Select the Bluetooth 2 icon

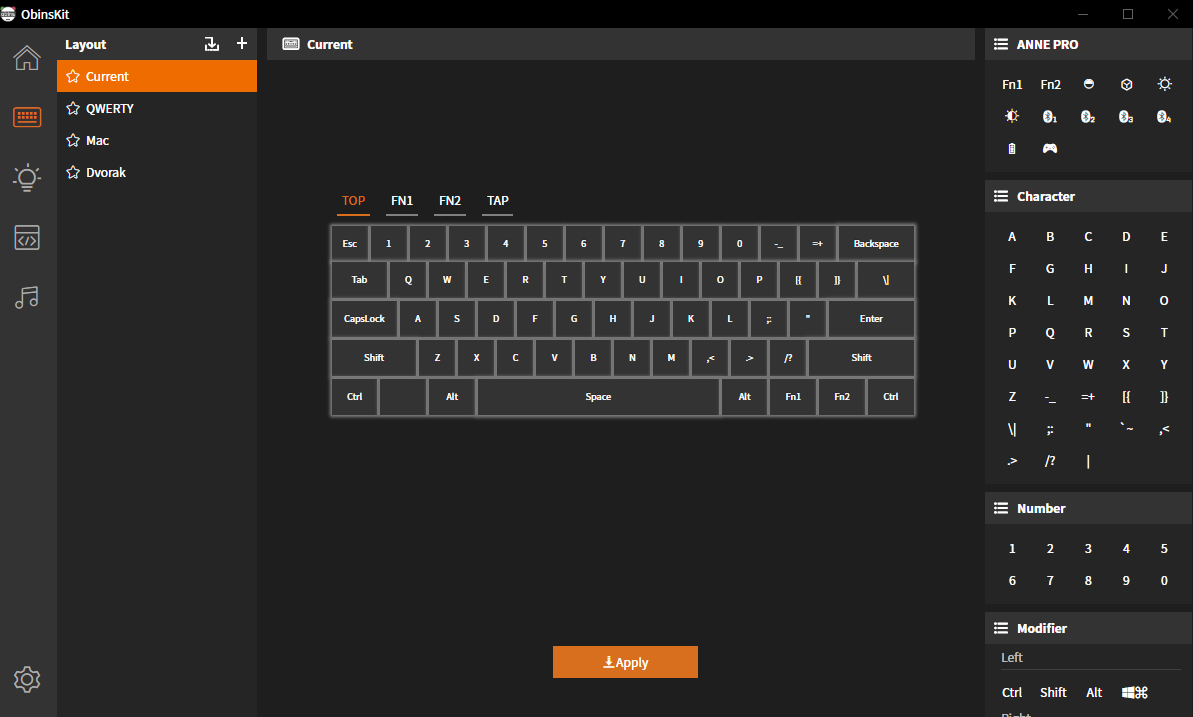pyautogui.click(x=1088, y=116)
